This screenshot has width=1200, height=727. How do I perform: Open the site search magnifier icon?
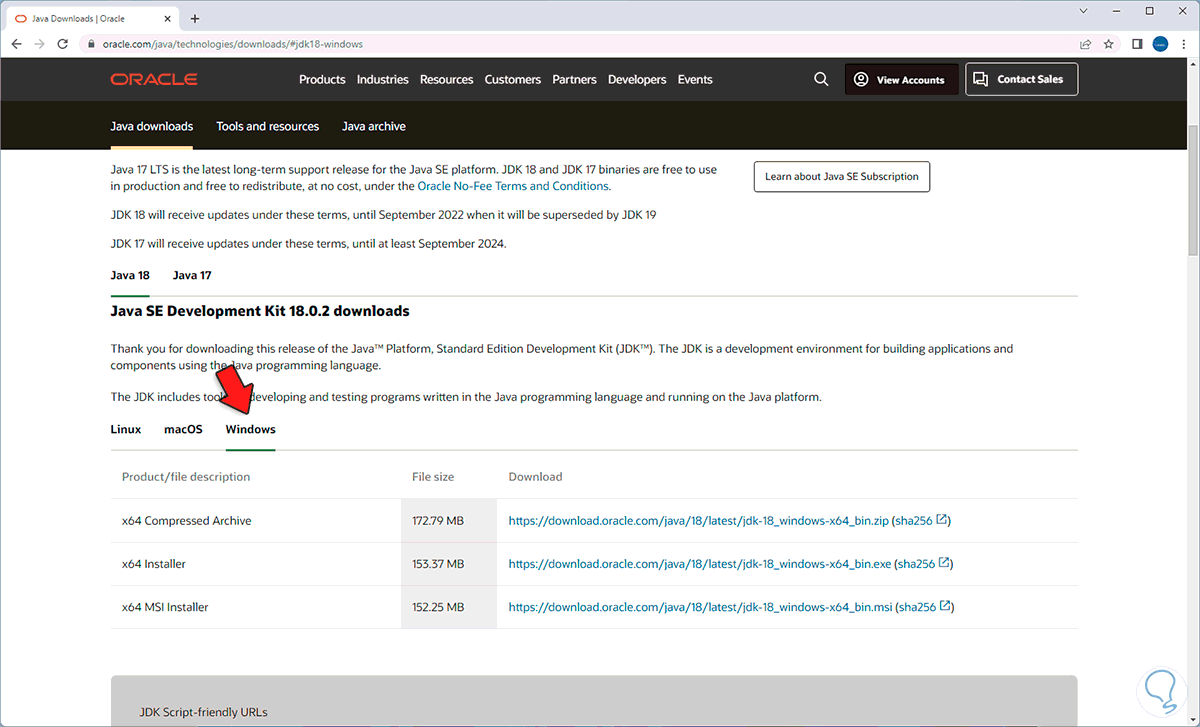821,79
